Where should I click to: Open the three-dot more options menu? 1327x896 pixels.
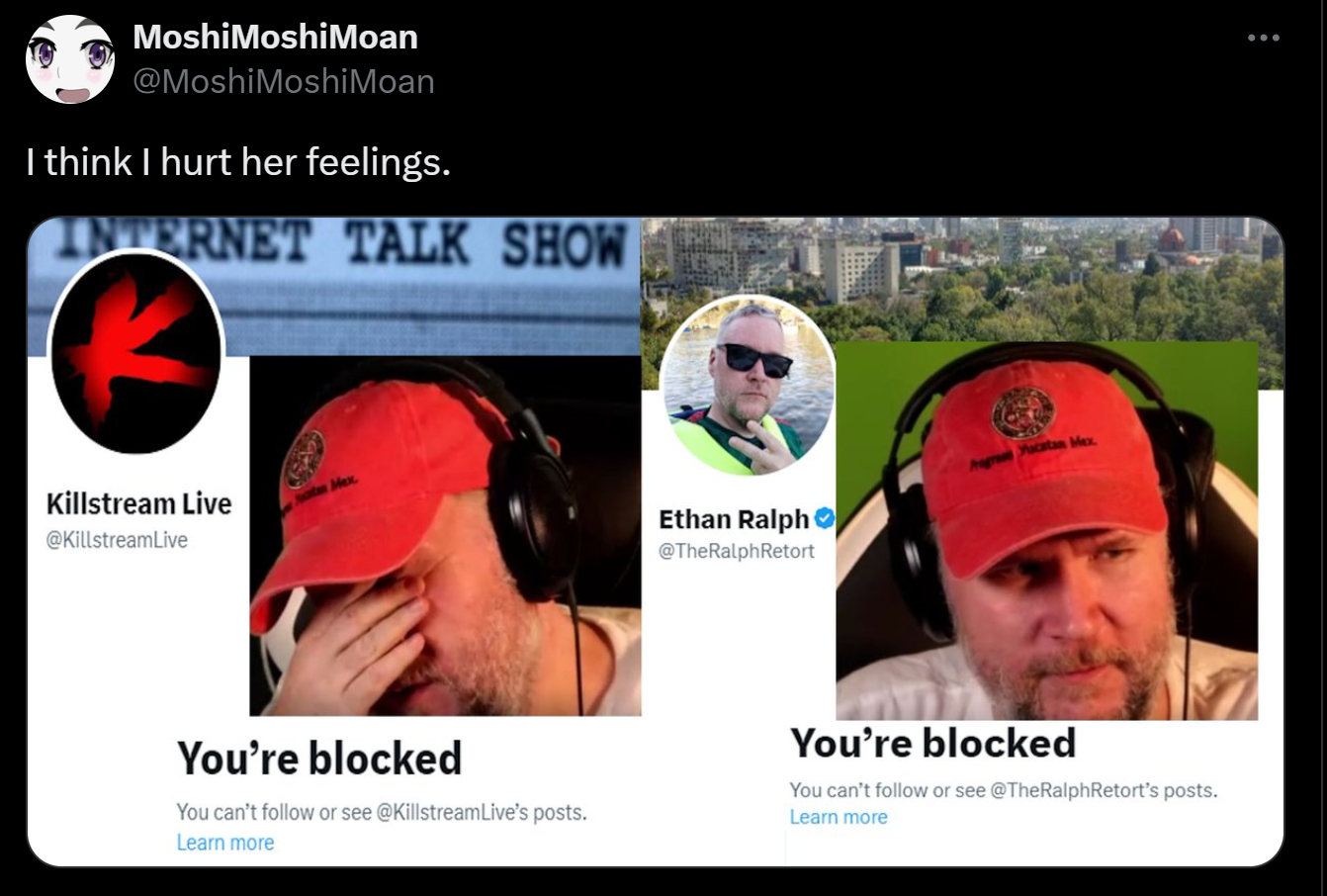click(1264, 39)
